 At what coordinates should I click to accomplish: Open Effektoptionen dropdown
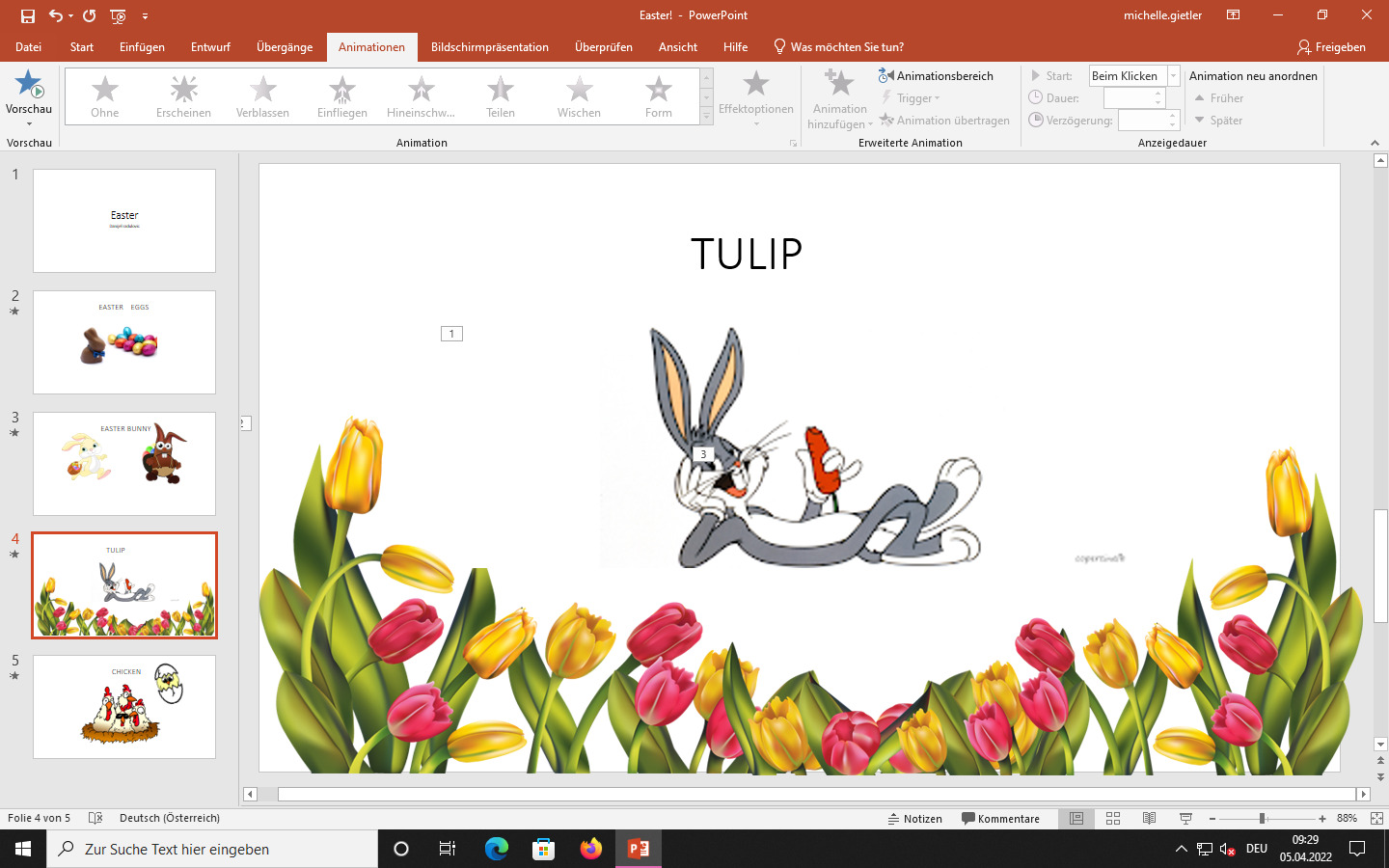[756, 98]
